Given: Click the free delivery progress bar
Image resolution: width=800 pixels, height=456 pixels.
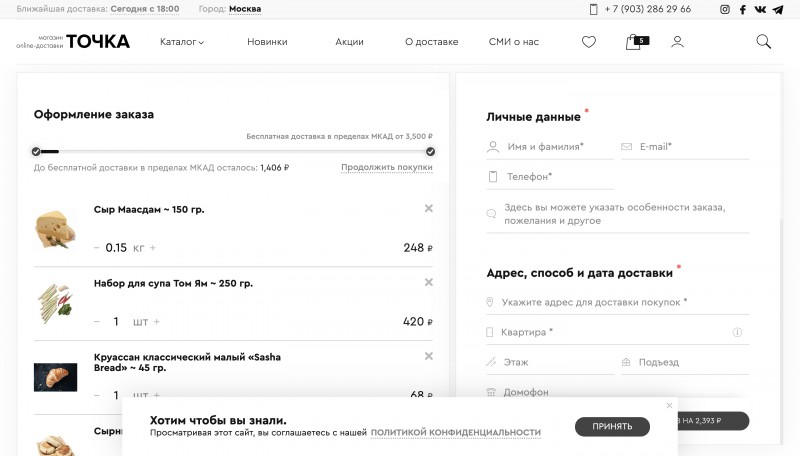Looking at the screenshot, I should tap(233, 151).
